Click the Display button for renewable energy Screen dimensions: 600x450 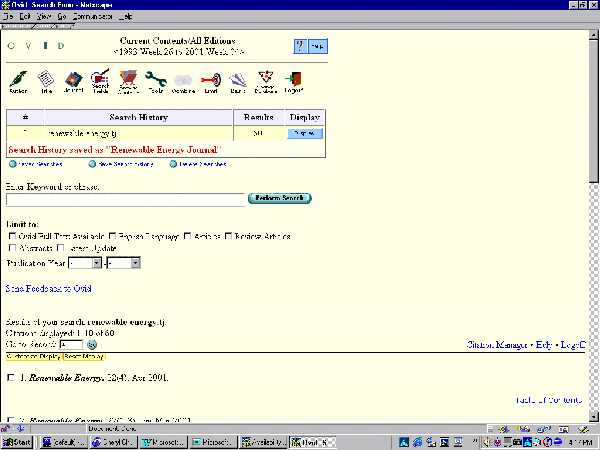coord(305,133)
